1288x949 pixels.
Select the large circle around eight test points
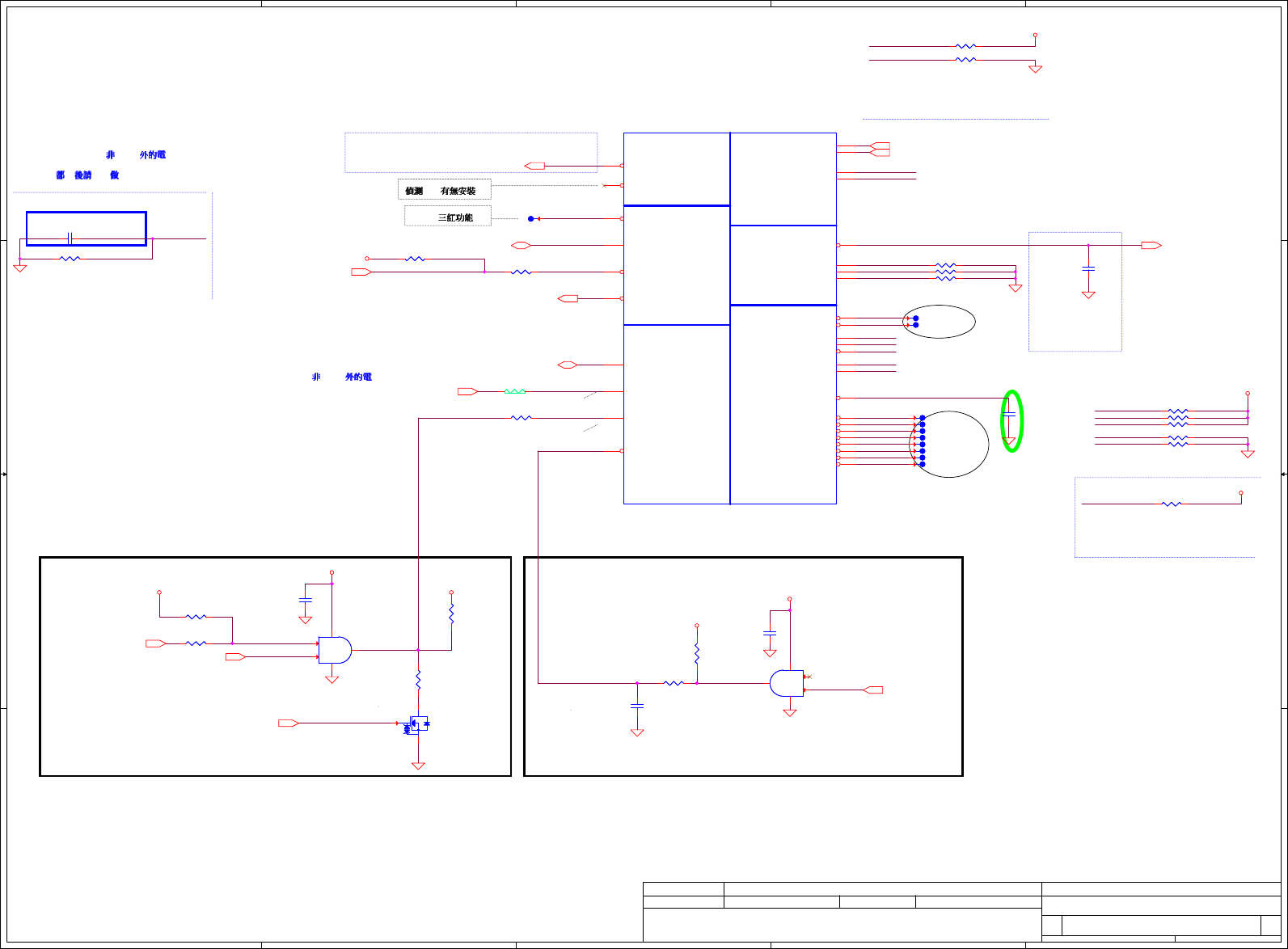(x=949, y=444)
